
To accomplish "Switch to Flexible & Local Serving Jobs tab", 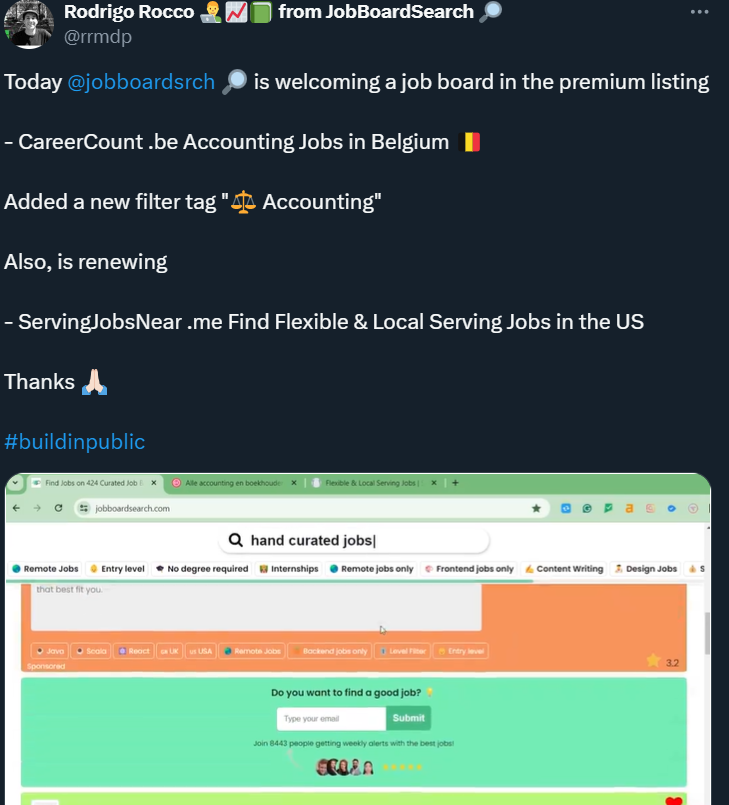I will click(373, 483).
